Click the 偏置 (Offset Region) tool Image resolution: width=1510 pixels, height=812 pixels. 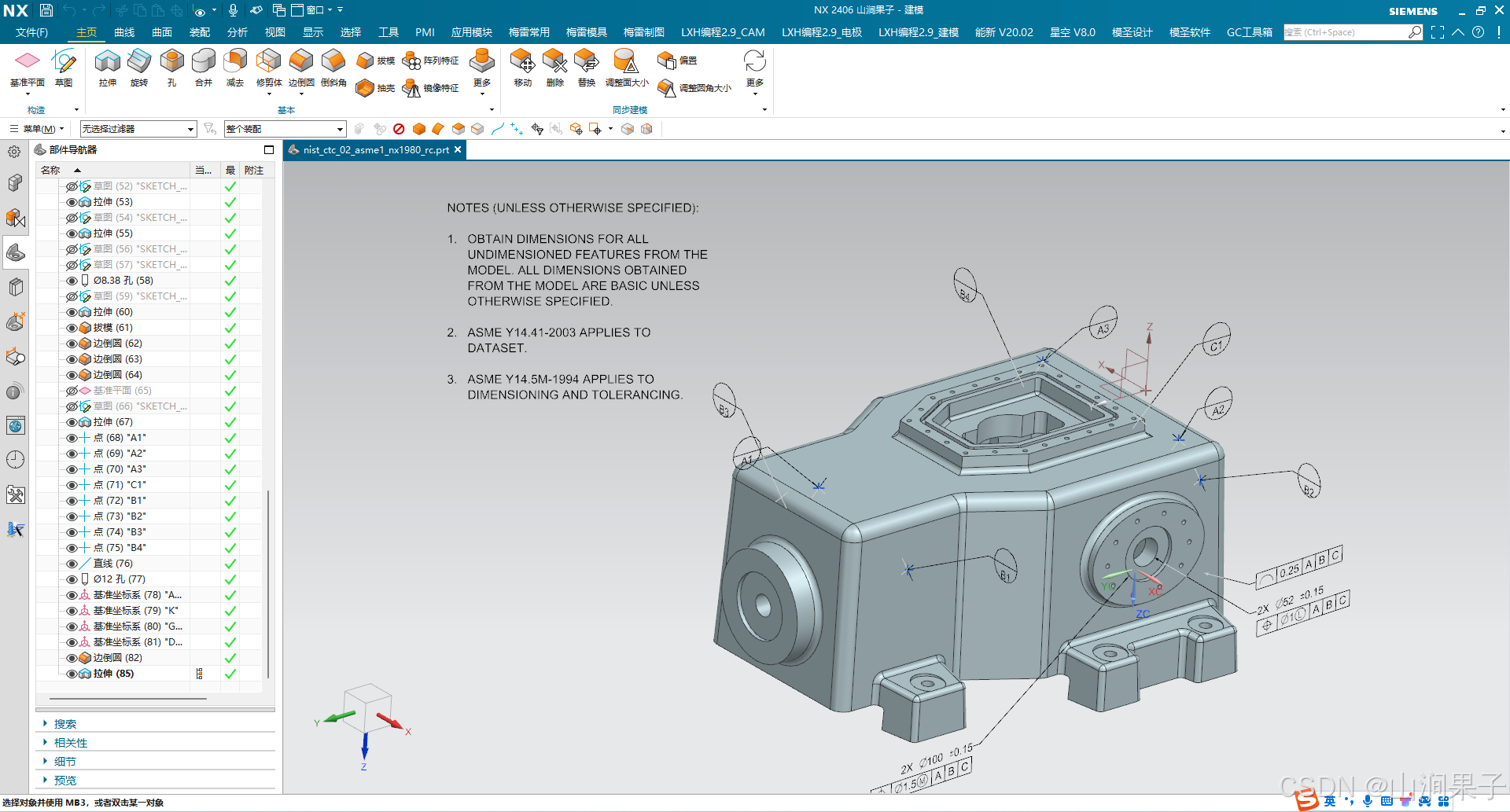tap(677, 61)
